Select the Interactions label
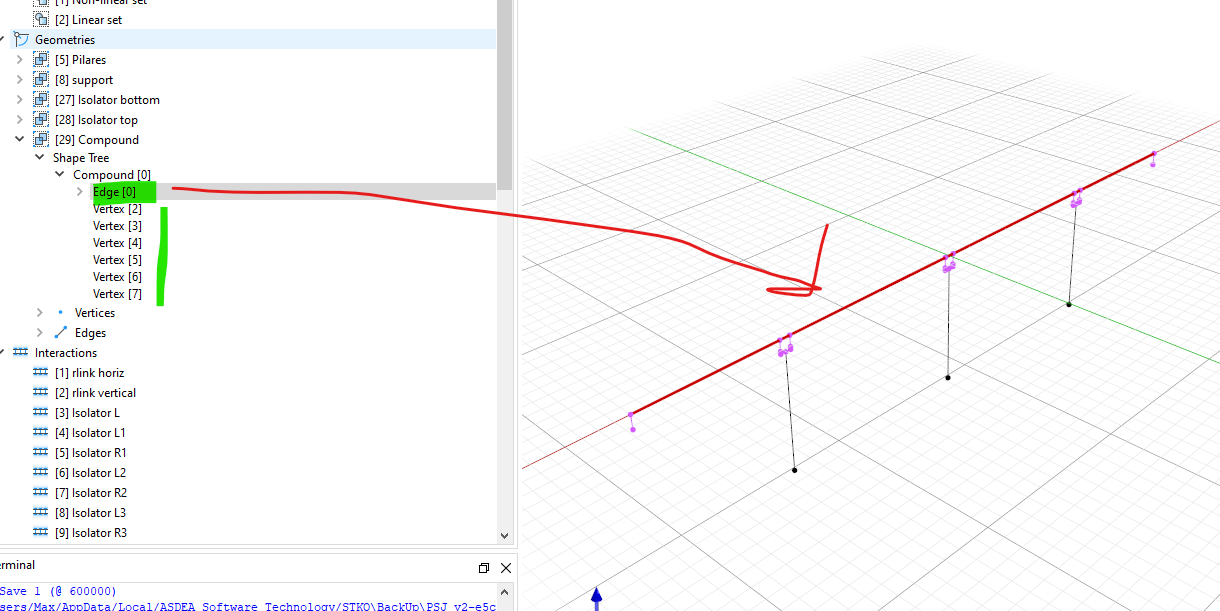This screenshot has height=611, width=1220. pos(66,353)
